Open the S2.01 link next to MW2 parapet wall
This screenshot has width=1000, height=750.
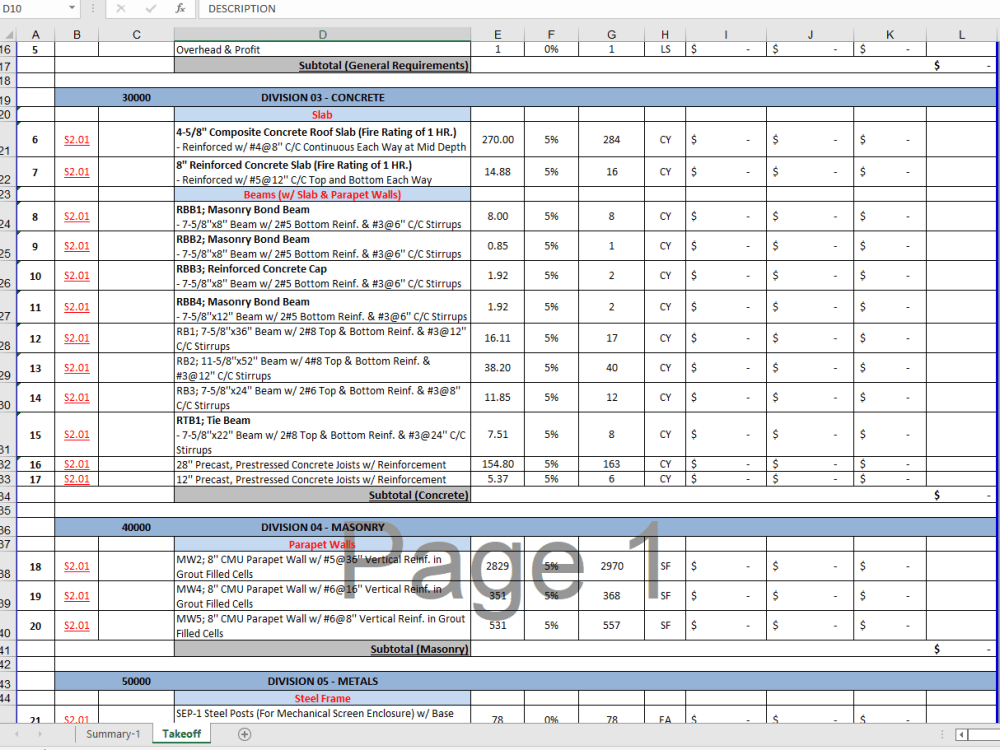(76, 566)
